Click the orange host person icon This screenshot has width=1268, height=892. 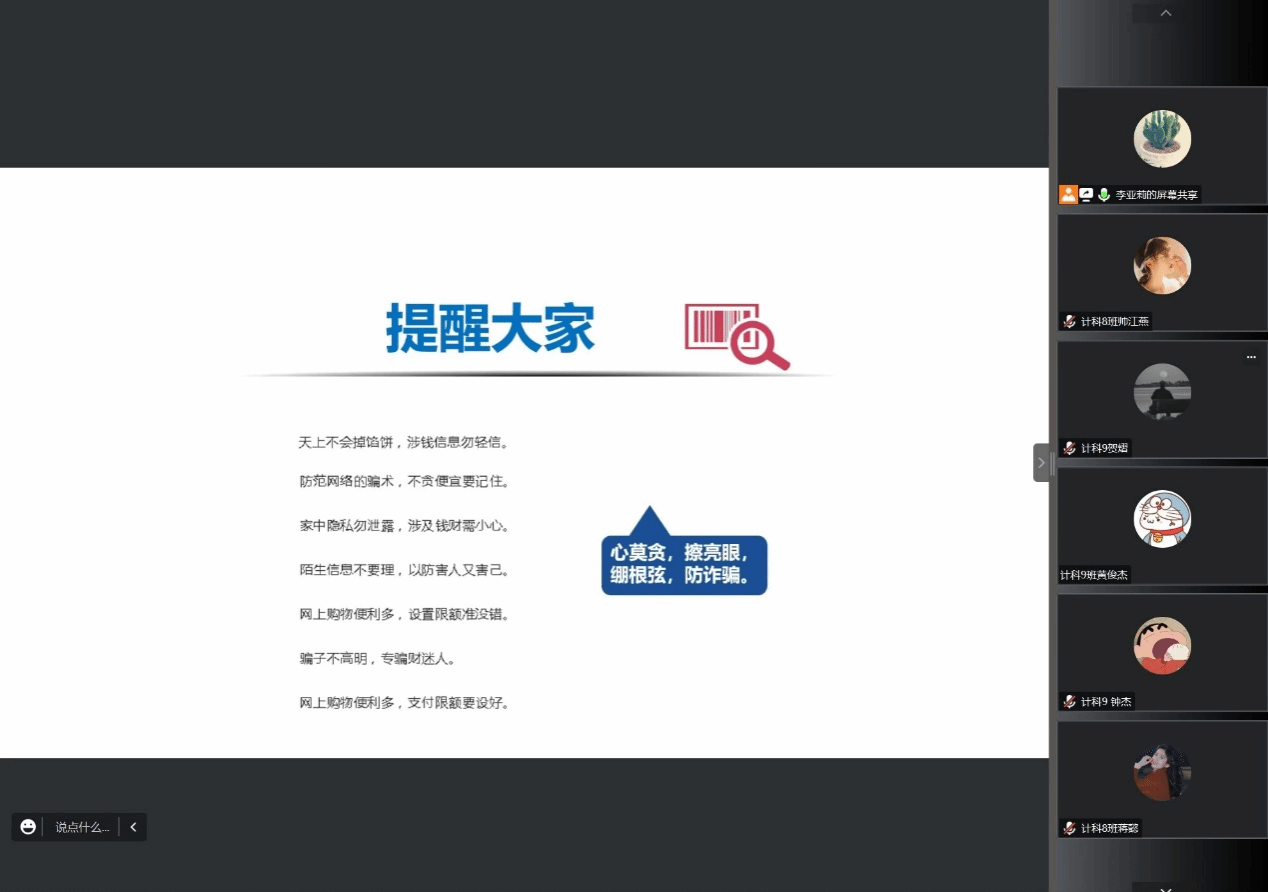1068,195
